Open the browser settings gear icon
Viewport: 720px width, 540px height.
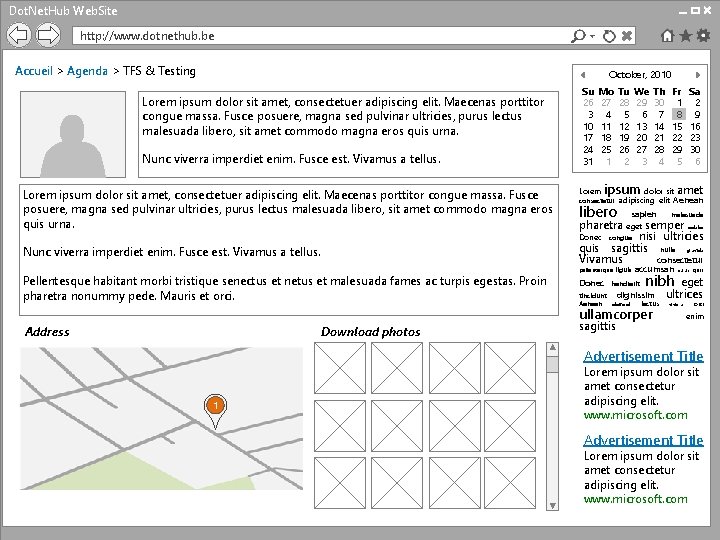click(x=703, y=36)
